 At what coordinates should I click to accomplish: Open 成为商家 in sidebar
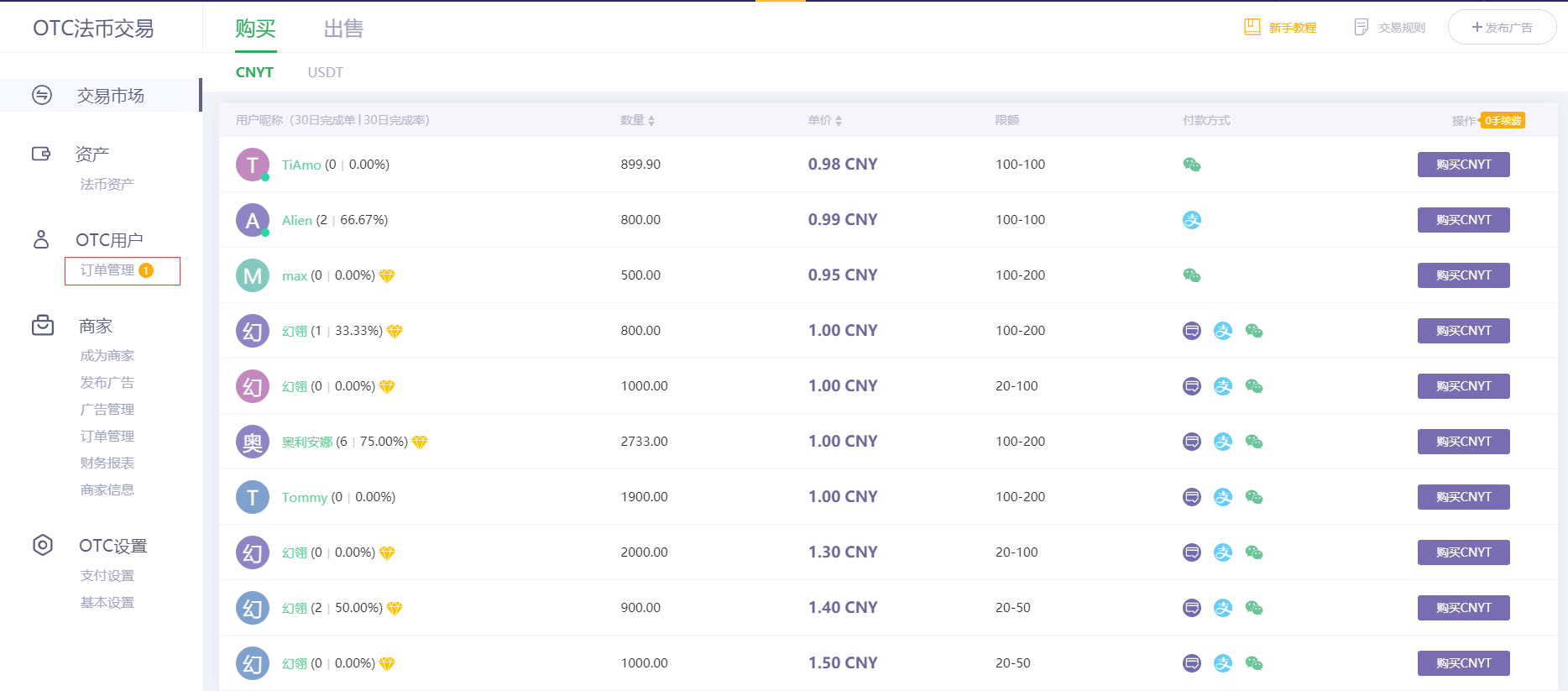[x=107, y=355]
